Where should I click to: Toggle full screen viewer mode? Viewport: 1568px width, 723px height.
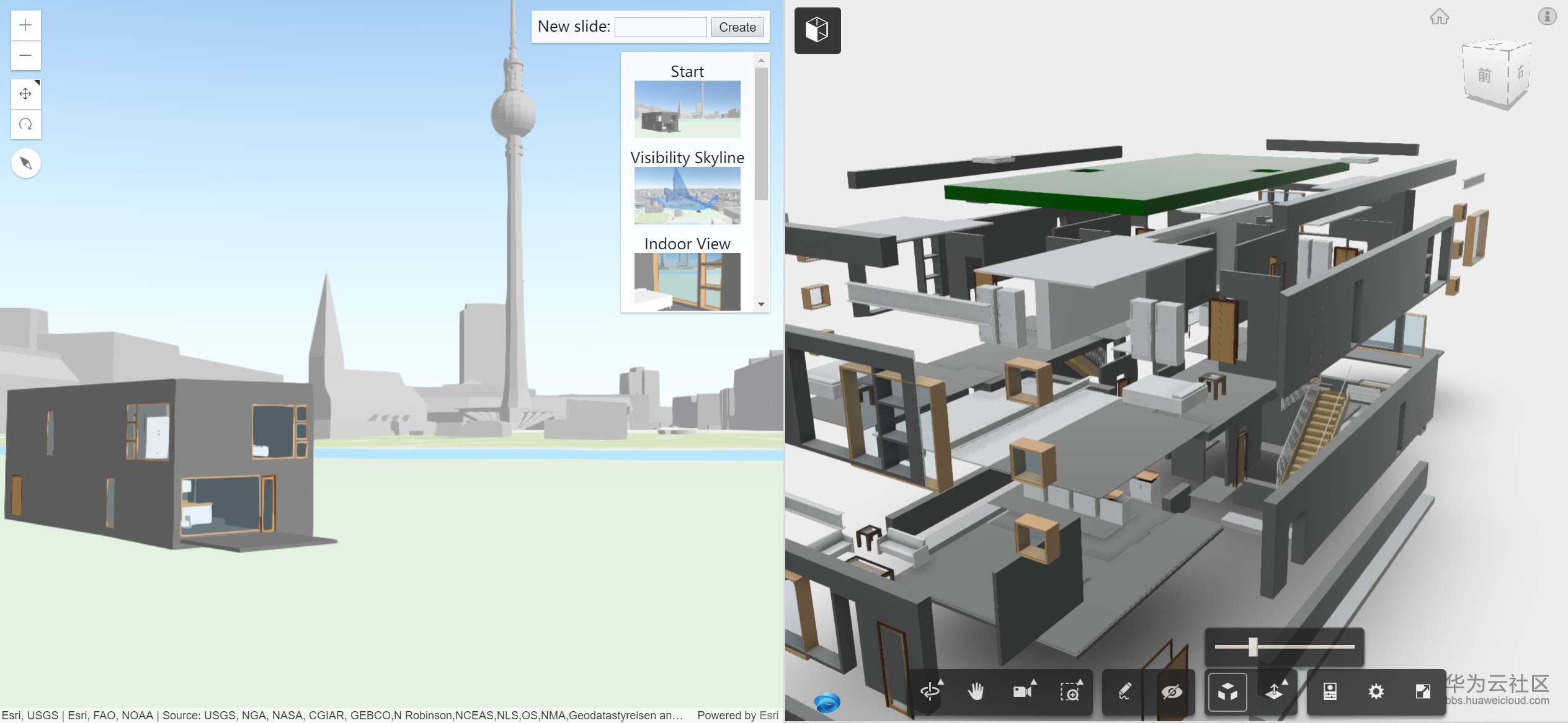[x=1422, y=691]
